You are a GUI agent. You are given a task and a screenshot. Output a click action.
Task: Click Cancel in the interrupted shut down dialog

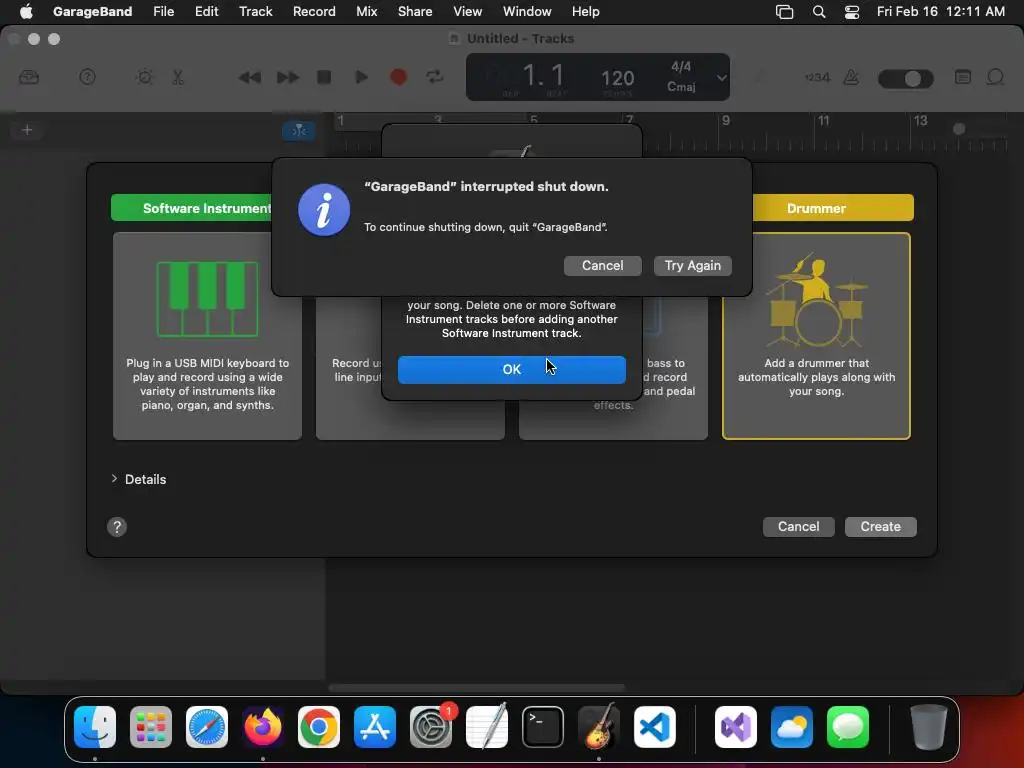602,266
